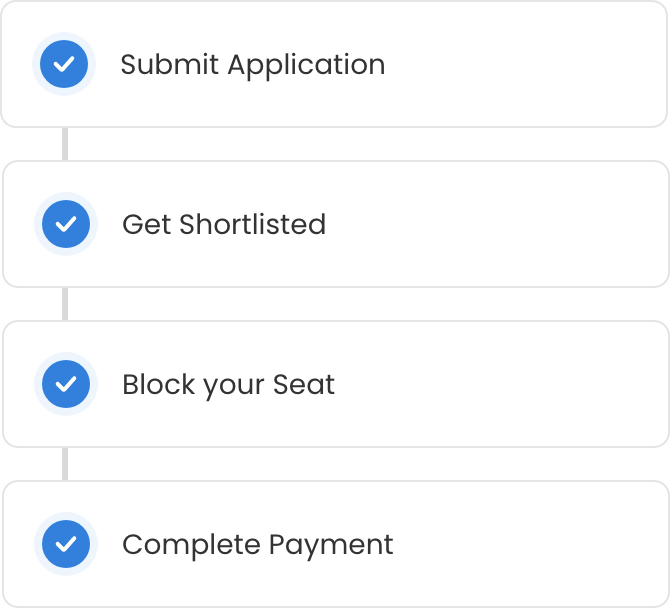670x608 pixels.
Task: Select the Complete Payment step label
Action: [258, 546]
